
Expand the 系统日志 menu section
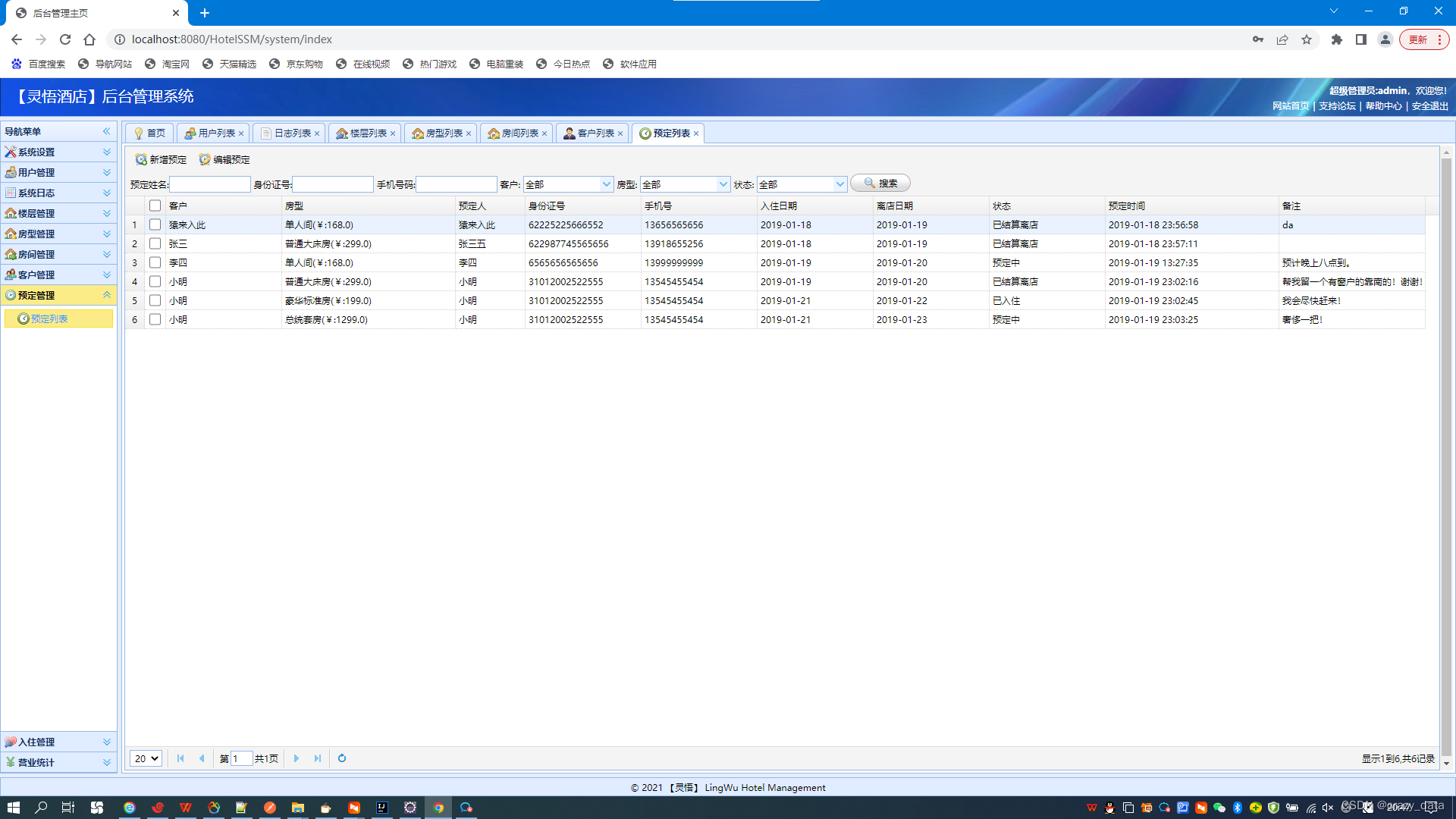[58, 193]
